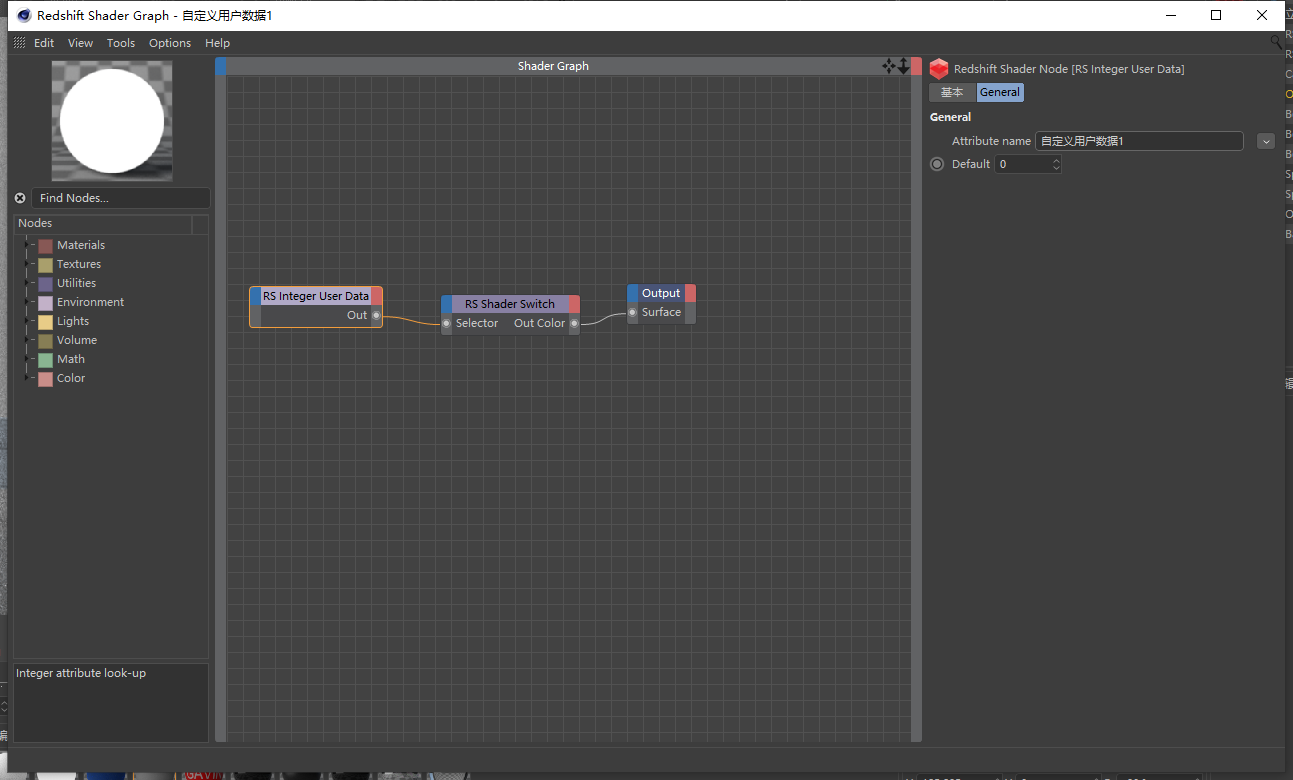This screenshot has width=1293, height=780.
Task: Click the blue input corner of the Output node
Action: [x=633, y=293]
